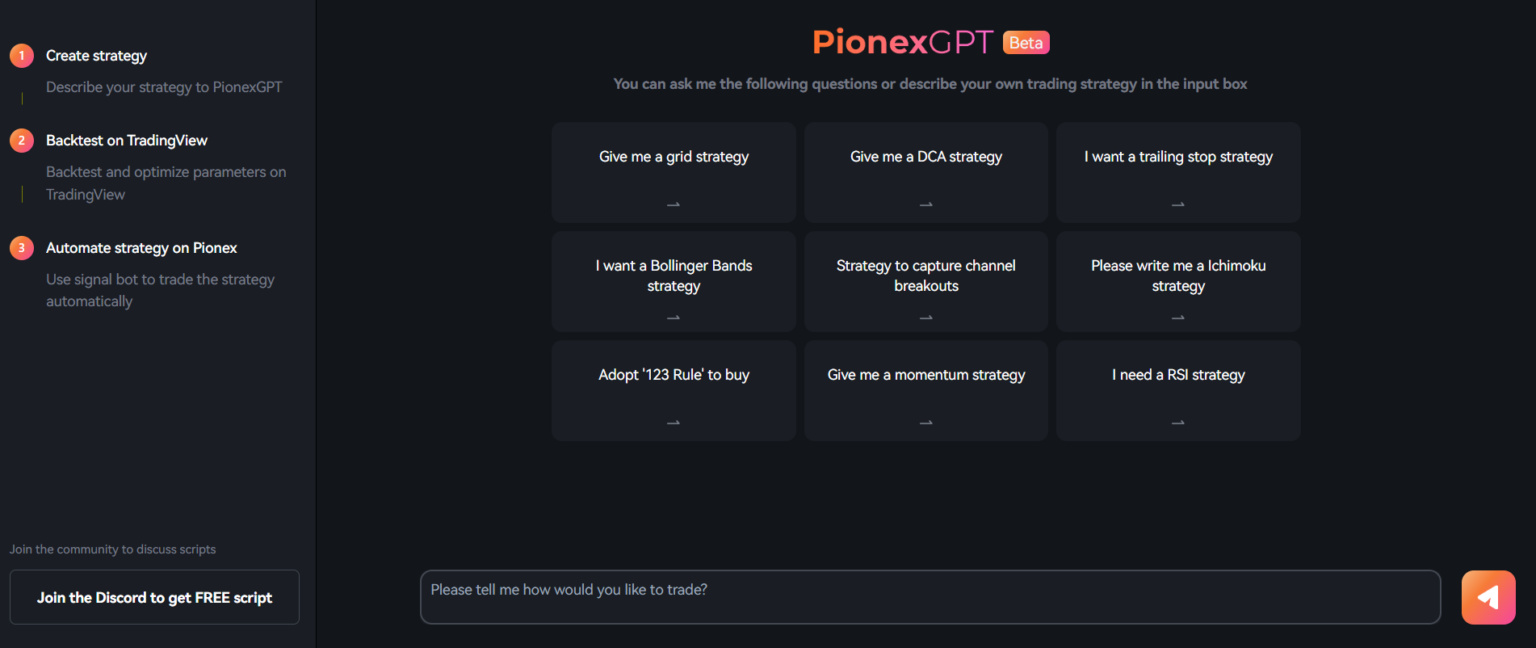Viewport: 1536px width, 648px height.
Task: Click arrow under grid strategy card
Action: [x=673, y=204]
